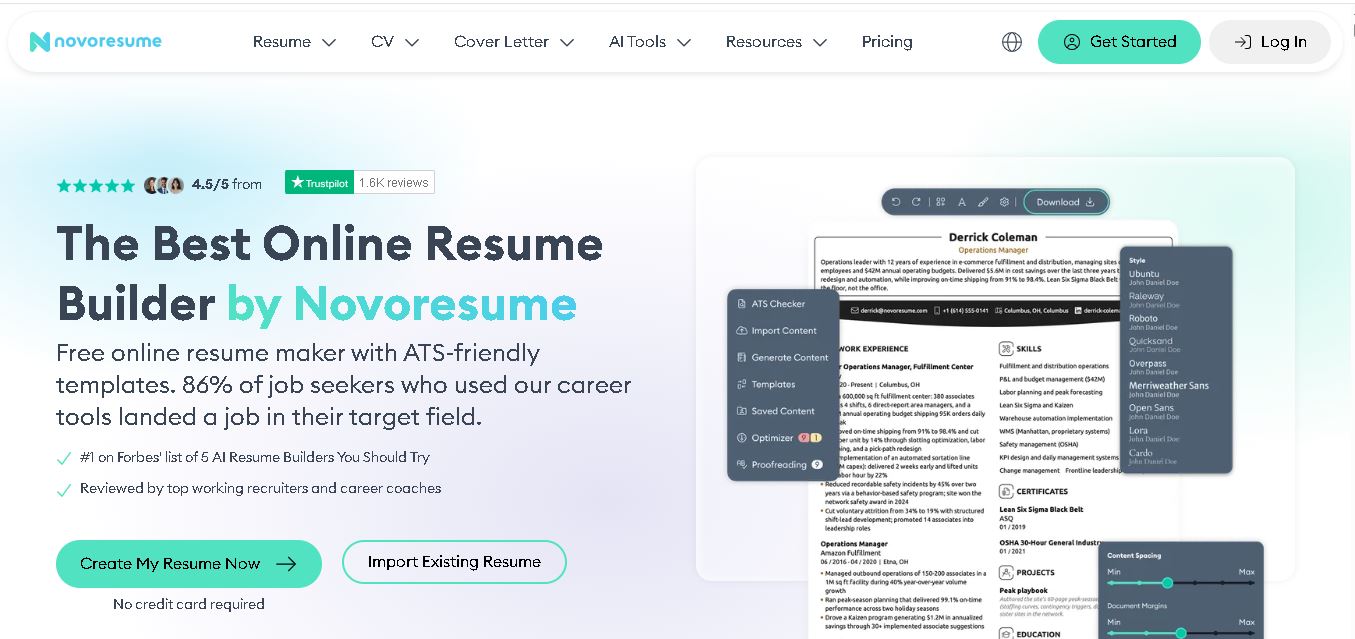The height and width of the screenshot is (639, 1355).
Task: Click the 'WORK EXPERIENCE' heading on resume
Action: tap(873, 349)
